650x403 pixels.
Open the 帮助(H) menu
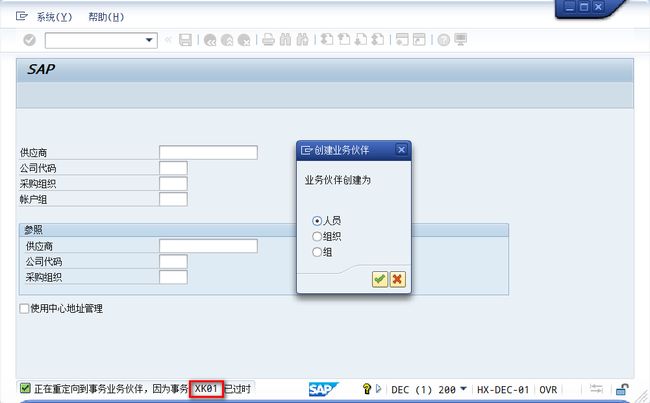click(x=106, y=17)
